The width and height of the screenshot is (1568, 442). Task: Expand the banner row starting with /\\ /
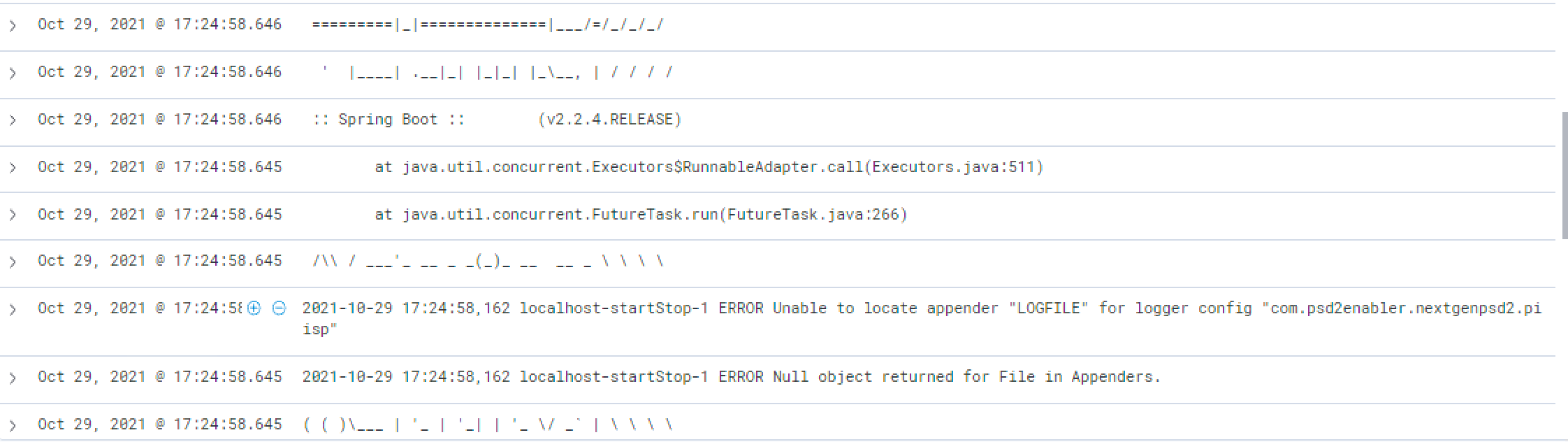[x=13, y=262]
